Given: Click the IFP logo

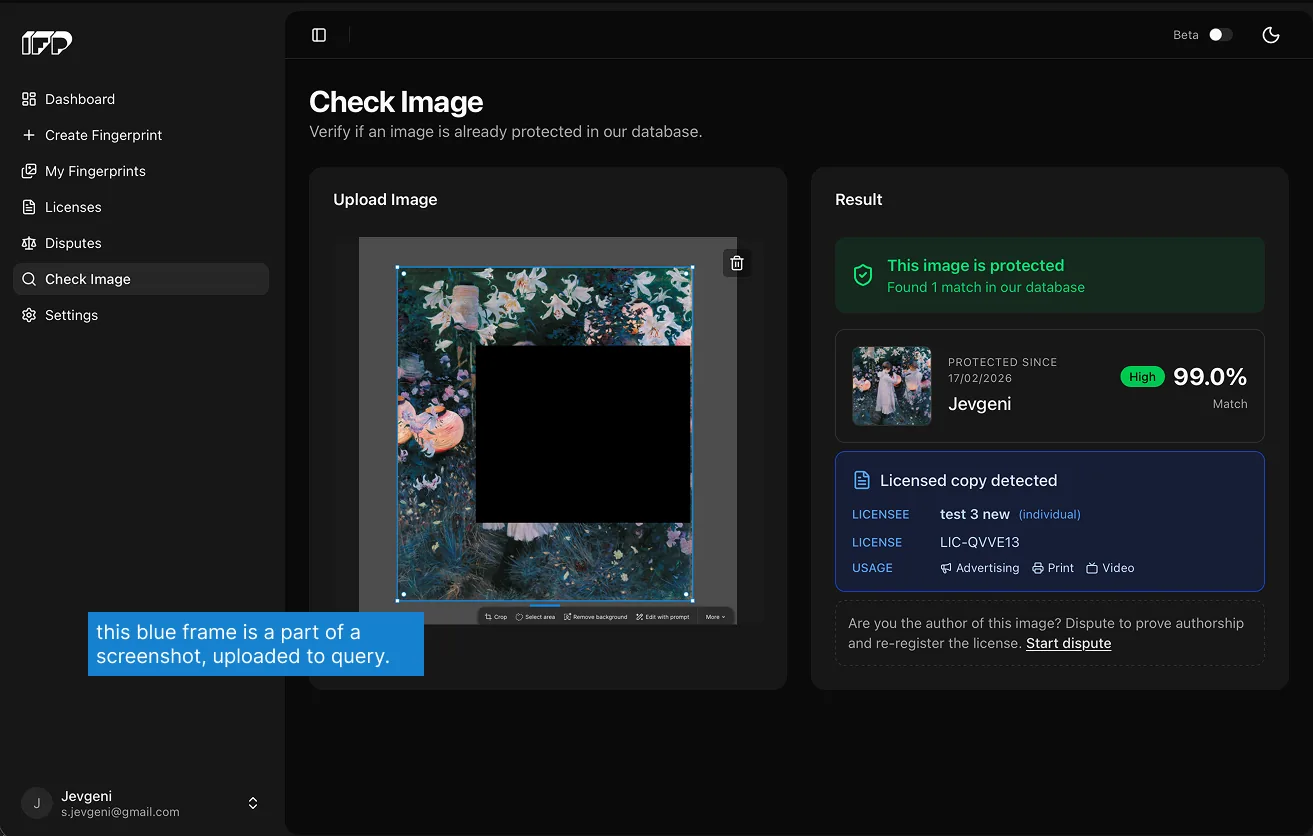Looking at the screenshot, I should click(47, 42).
